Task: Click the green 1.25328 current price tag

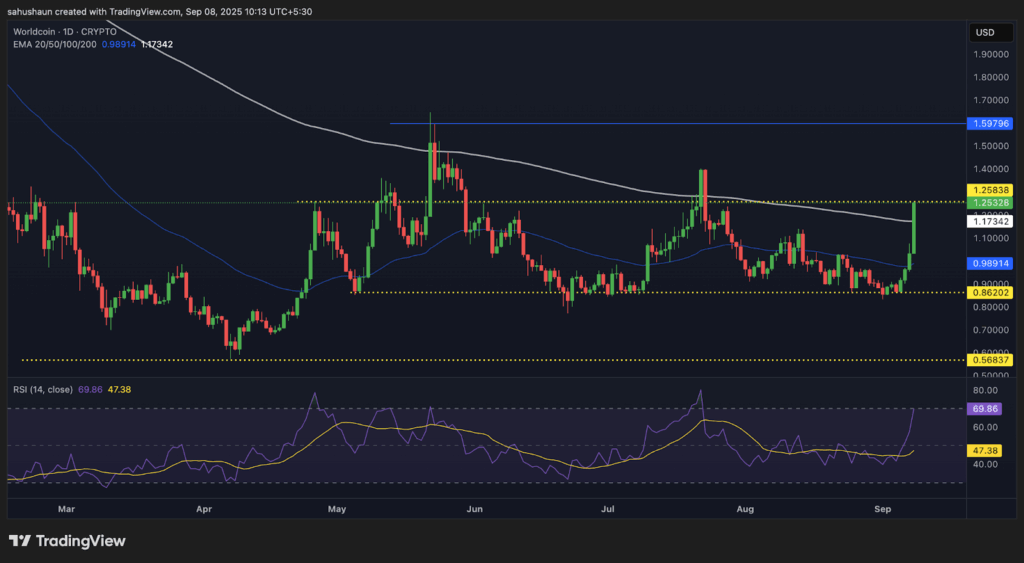Action: click(990, 203)
